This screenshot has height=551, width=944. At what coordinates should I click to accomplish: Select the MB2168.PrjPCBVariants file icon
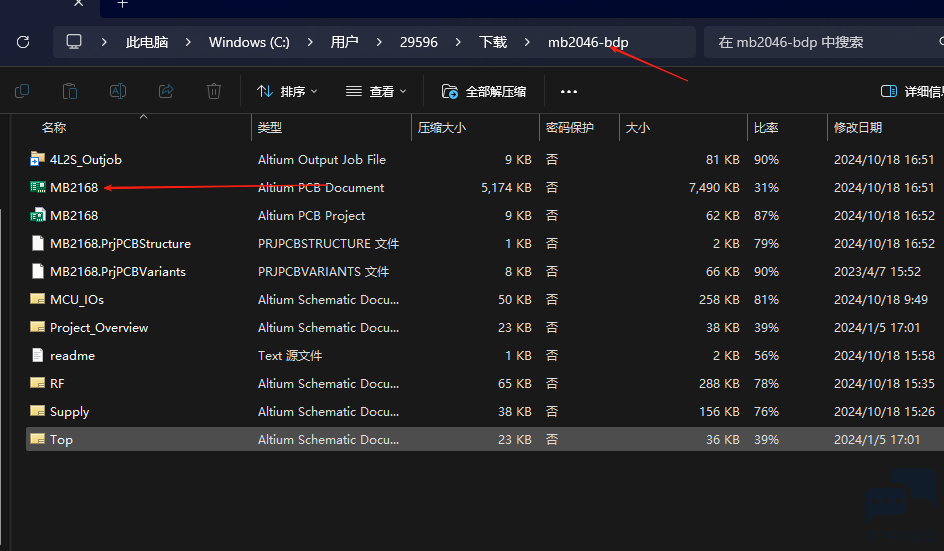pos(37,271)
